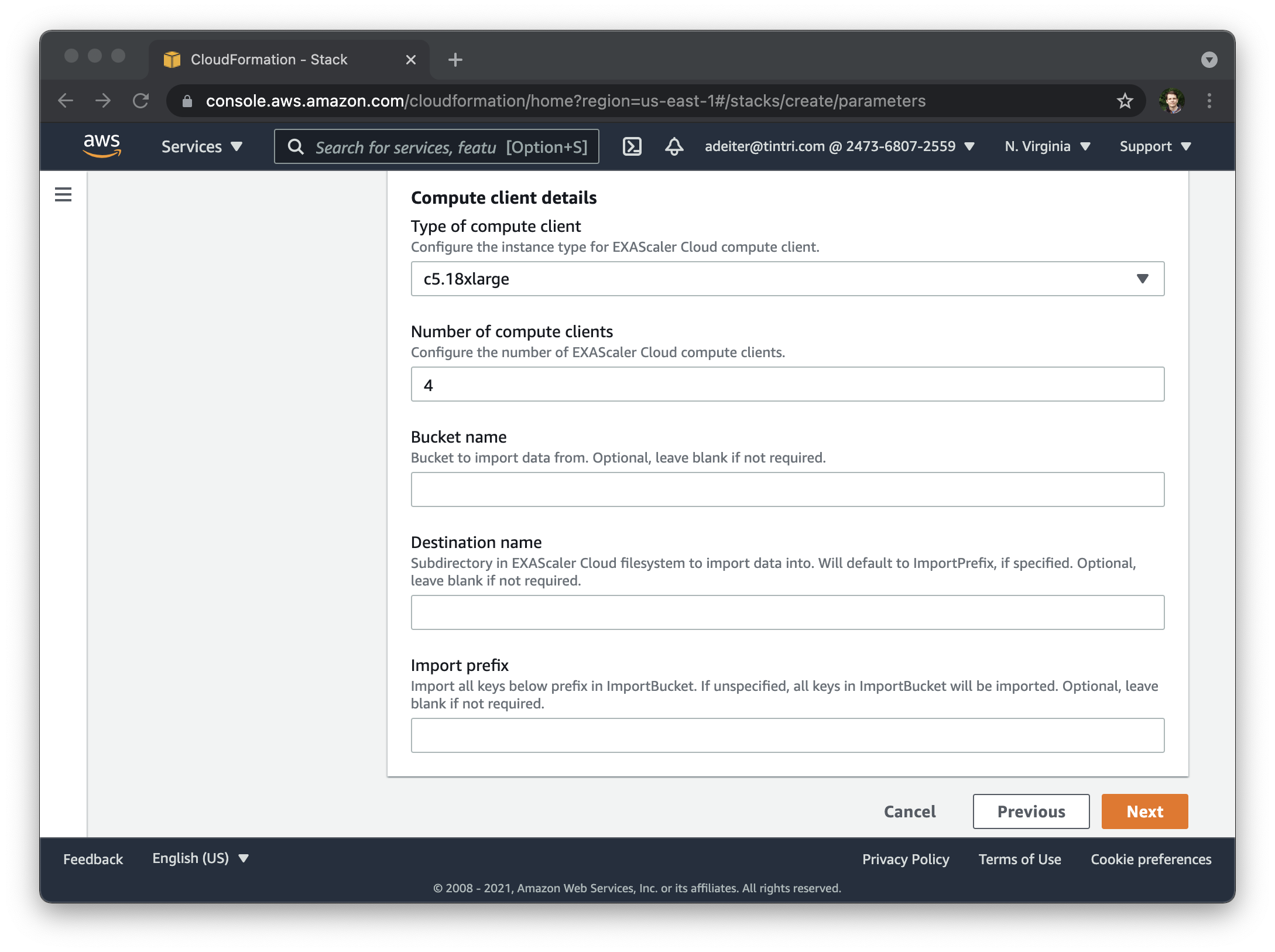Screen dimensions: 1275x952
Task: Bookmark page with the star icon
Action: pyautogui.click(x=1125, y=101)
